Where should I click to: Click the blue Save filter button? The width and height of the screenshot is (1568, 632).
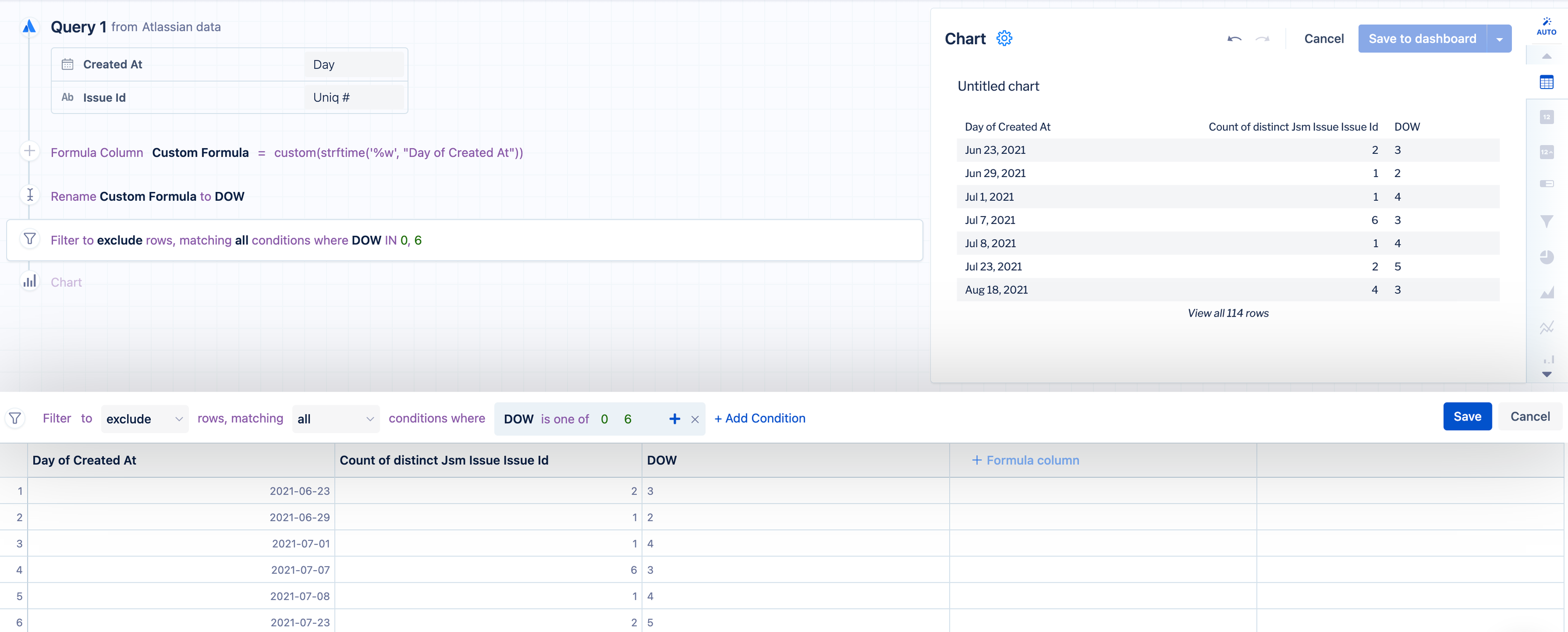coord(1467,416)
